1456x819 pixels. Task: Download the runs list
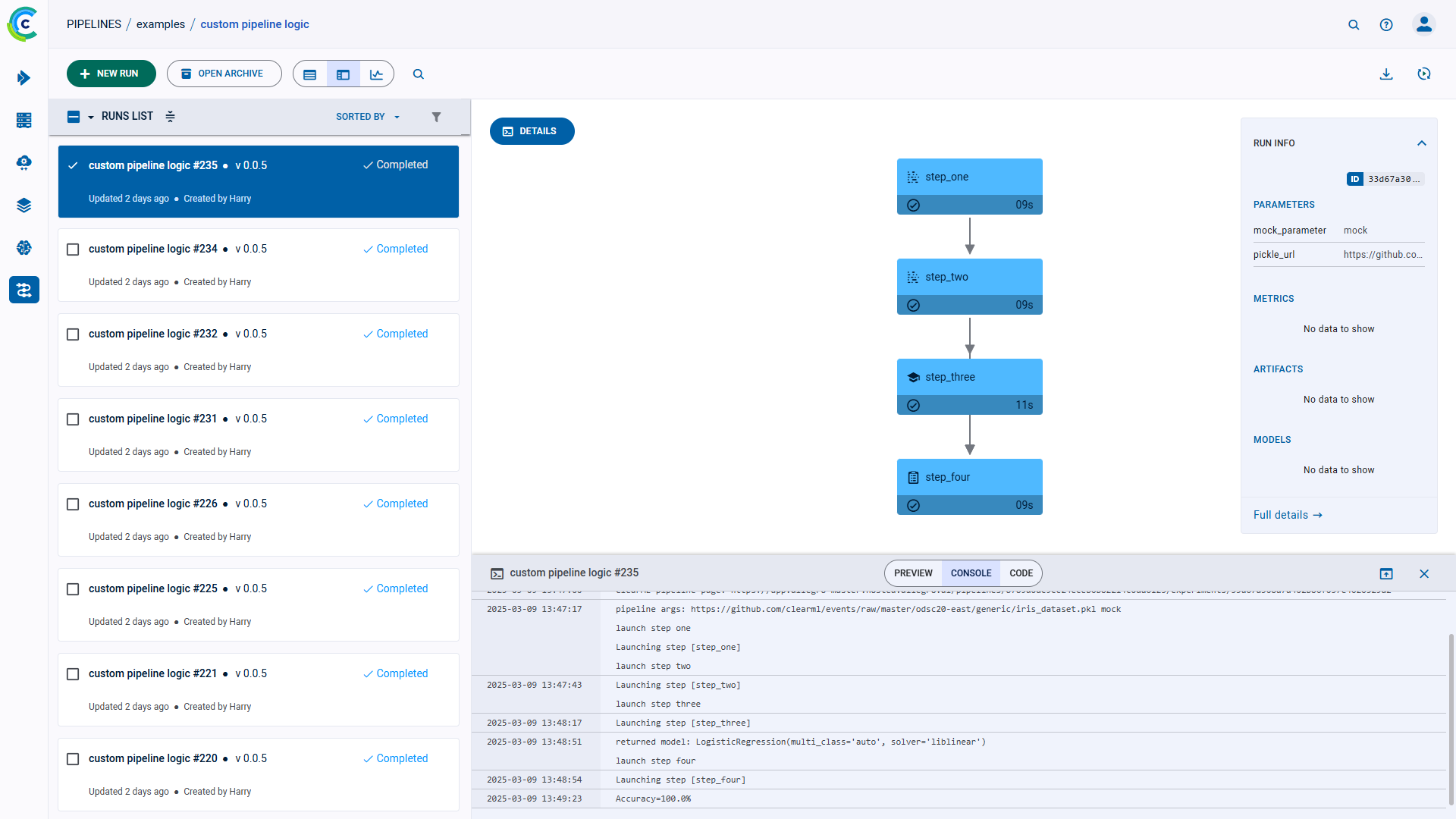coord(1387,74)
